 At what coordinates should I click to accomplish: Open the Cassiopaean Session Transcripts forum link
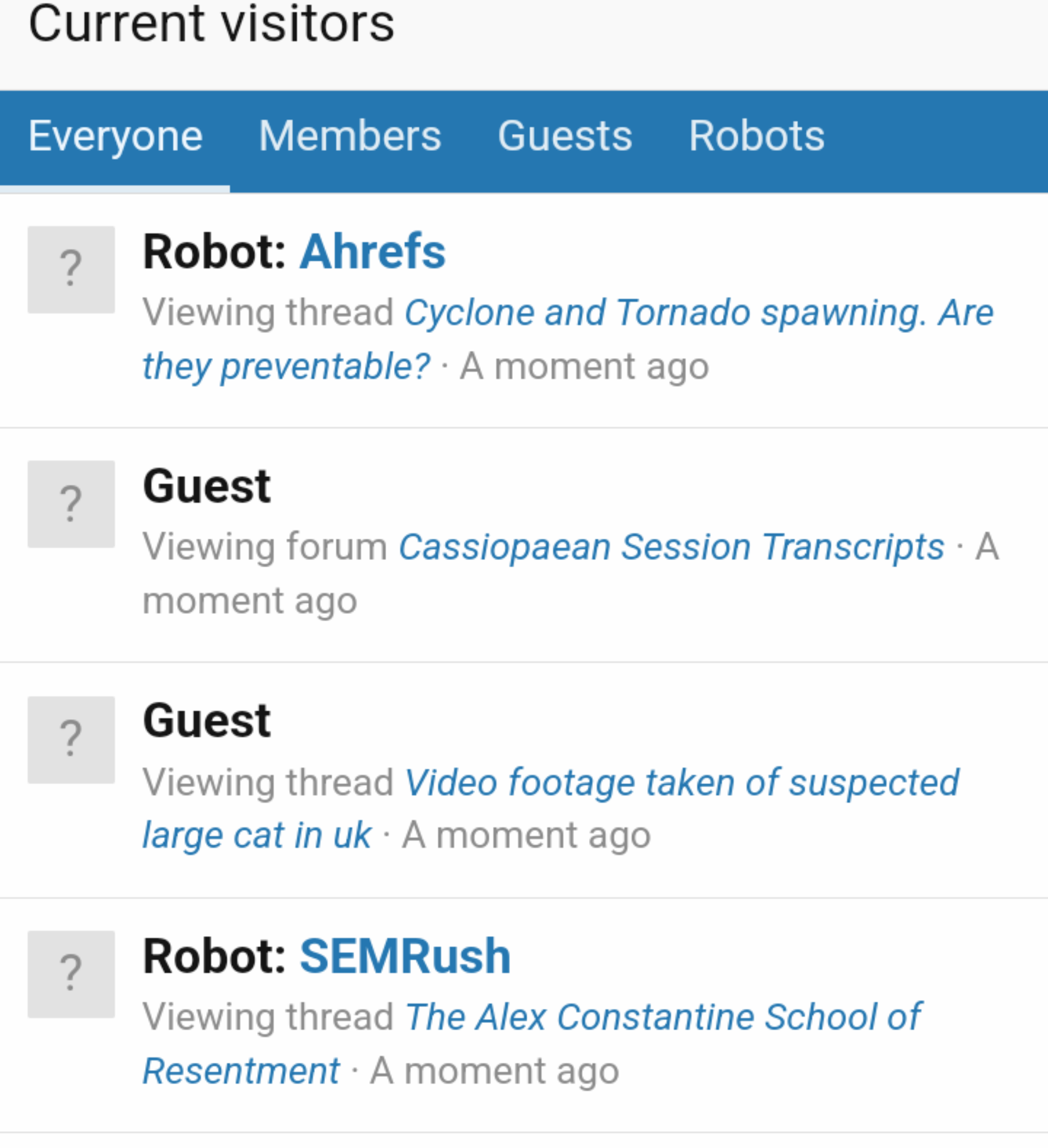(x=671, y=547)
